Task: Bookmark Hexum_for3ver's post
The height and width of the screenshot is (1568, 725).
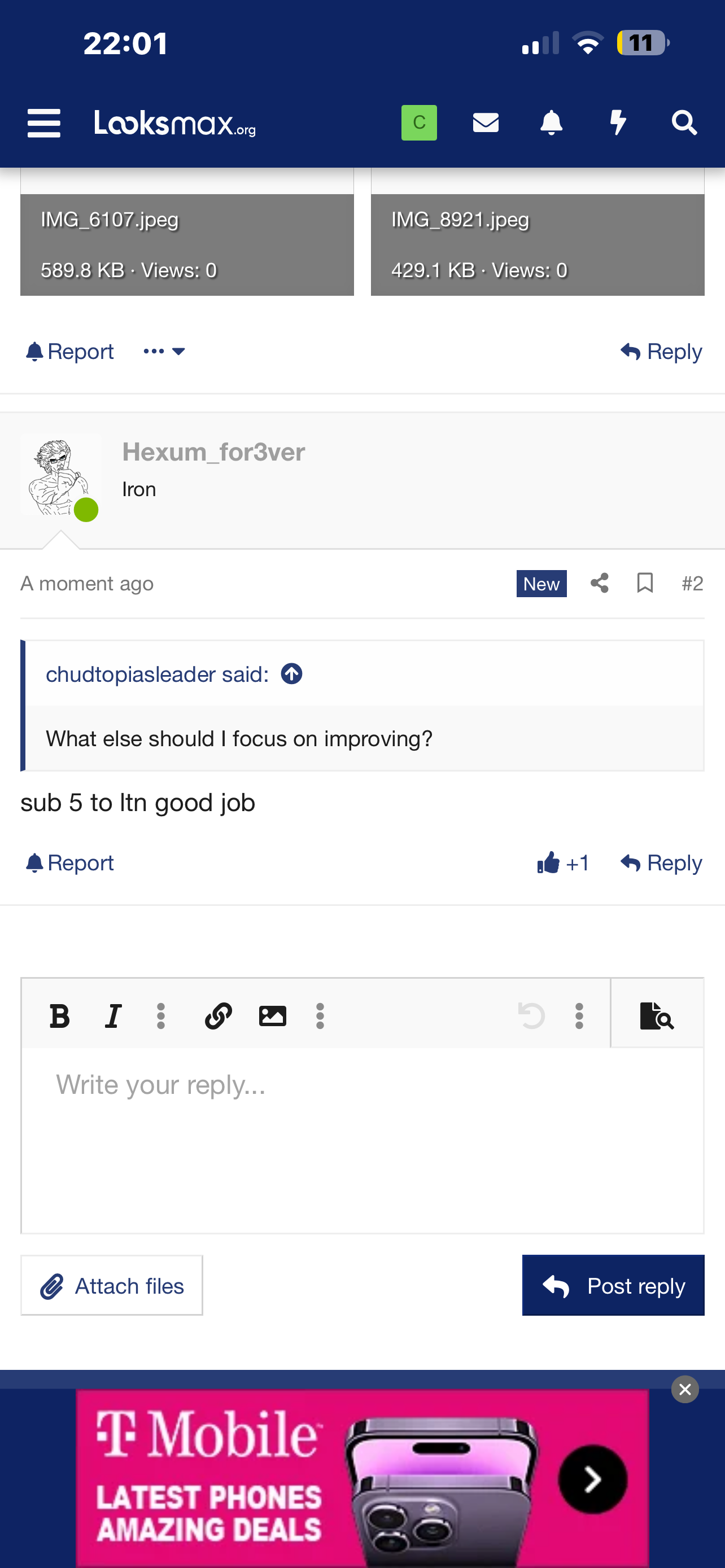Action: coord(645,583)
